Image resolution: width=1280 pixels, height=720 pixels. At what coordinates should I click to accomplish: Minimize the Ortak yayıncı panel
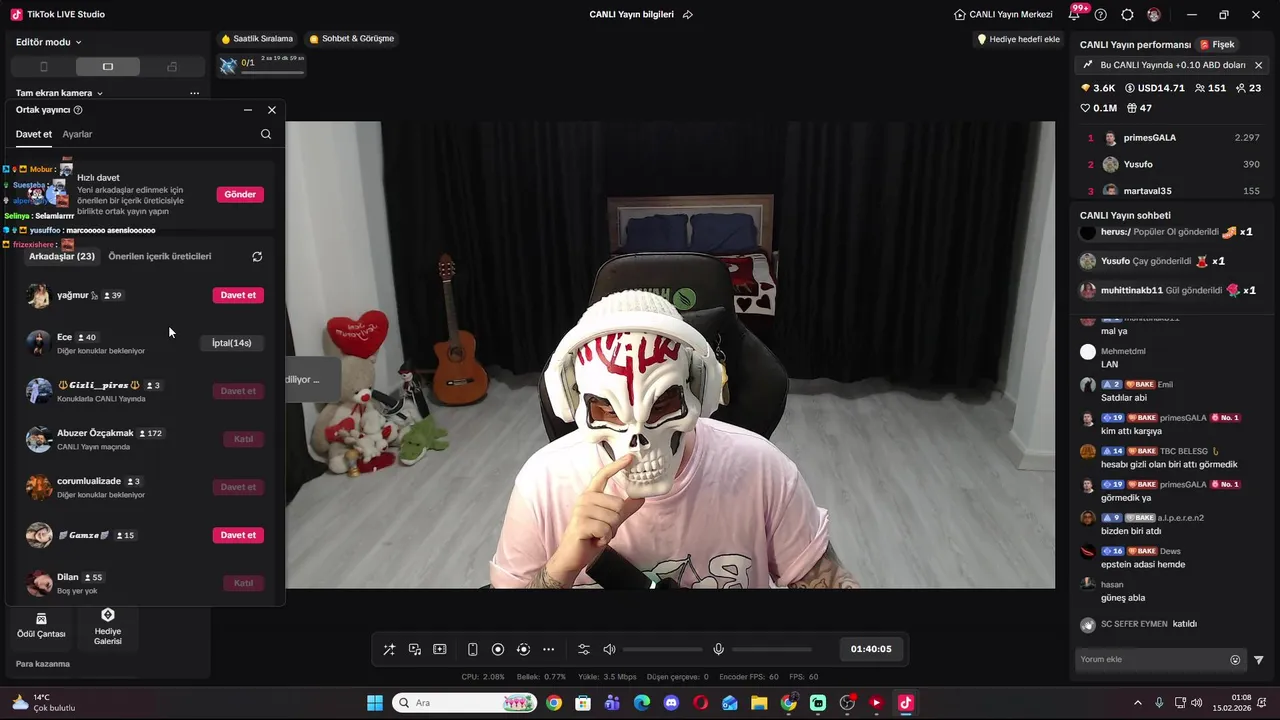(x=248, y=110)
